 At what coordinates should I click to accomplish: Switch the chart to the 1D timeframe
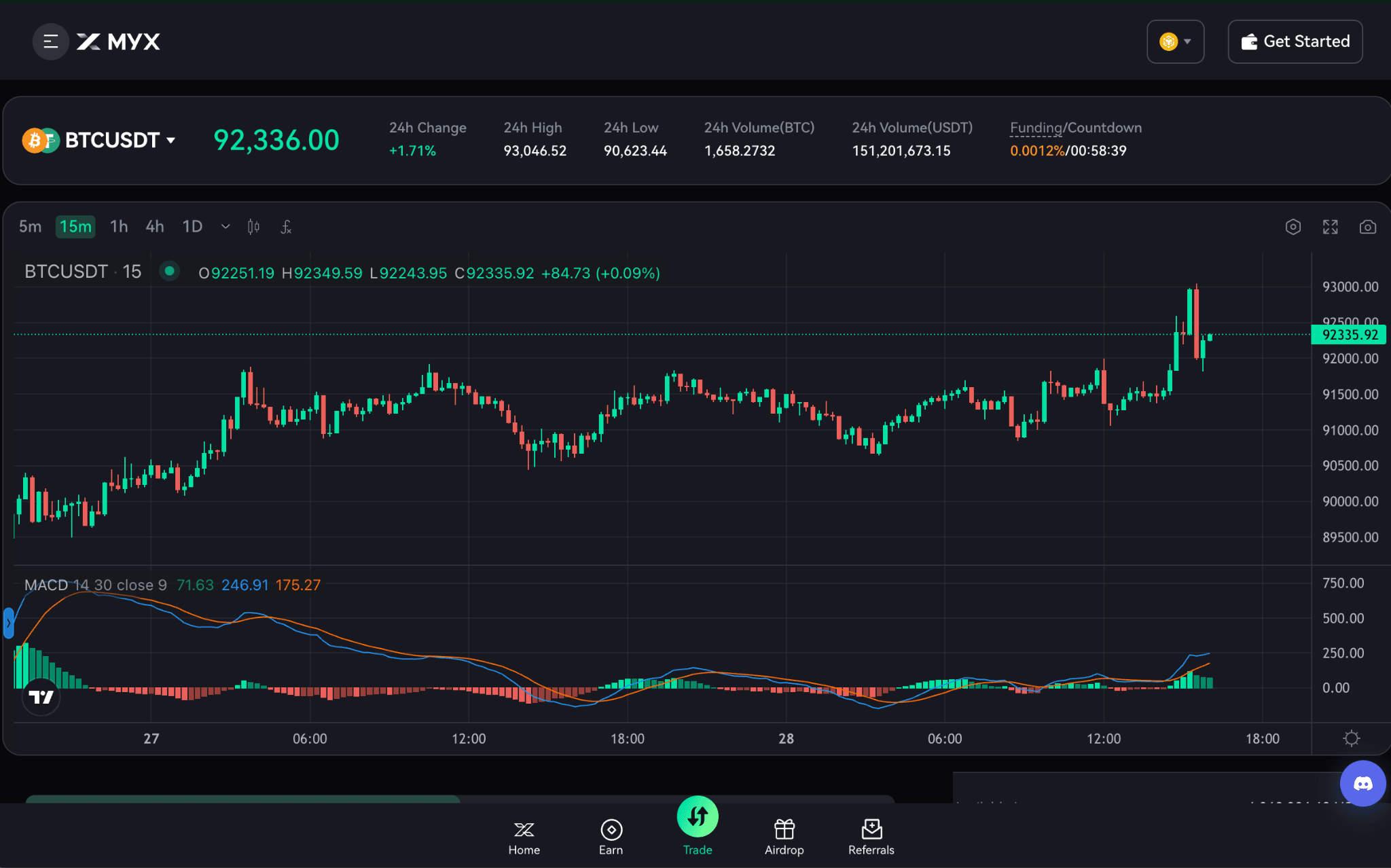click(x=192, y=227)
